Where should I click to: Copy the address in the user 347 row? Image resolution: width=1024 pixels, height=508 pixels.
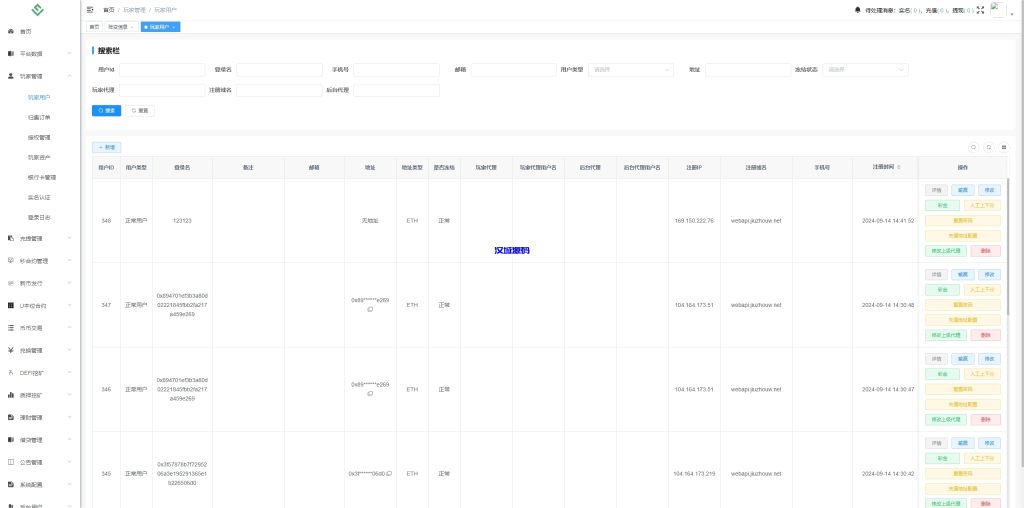click(x=370, y=310)
